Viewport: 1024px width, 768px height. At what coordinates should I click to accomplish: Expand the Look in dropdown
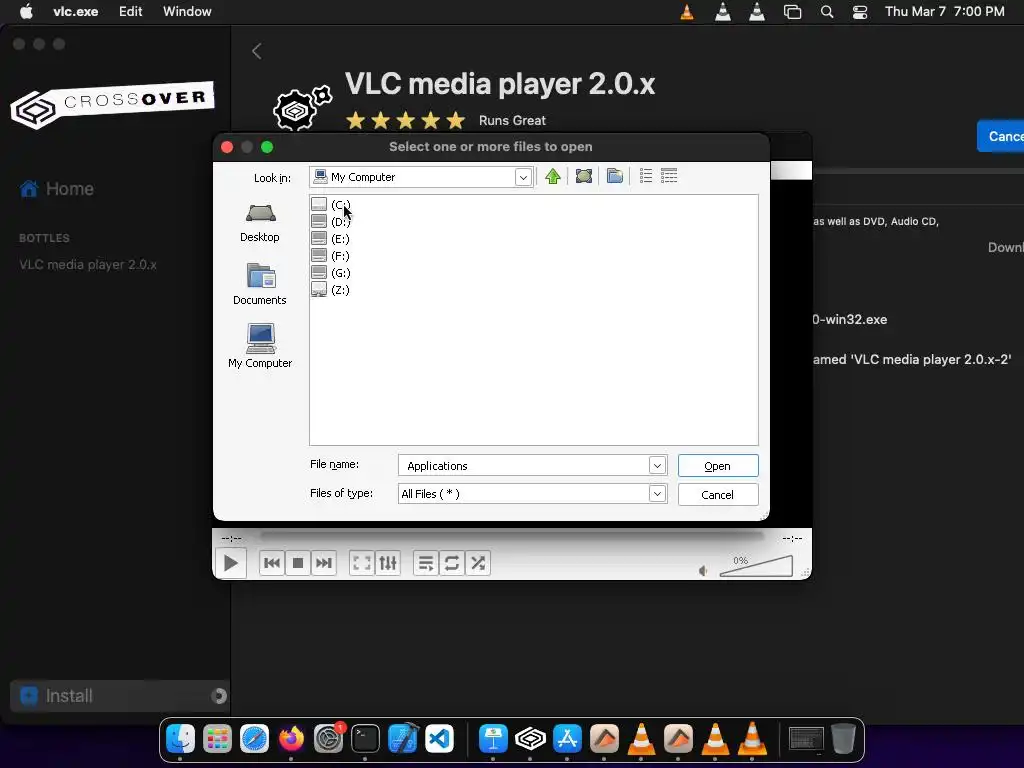pyautogui.click(x=522, y=177)
